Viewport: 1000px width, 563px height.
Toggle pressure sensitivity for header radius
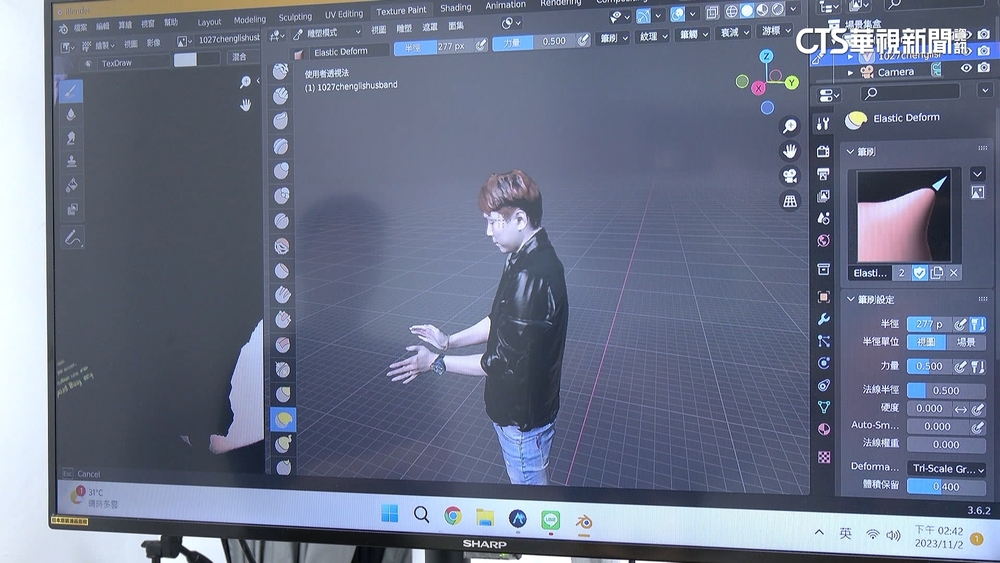[481, 45]
